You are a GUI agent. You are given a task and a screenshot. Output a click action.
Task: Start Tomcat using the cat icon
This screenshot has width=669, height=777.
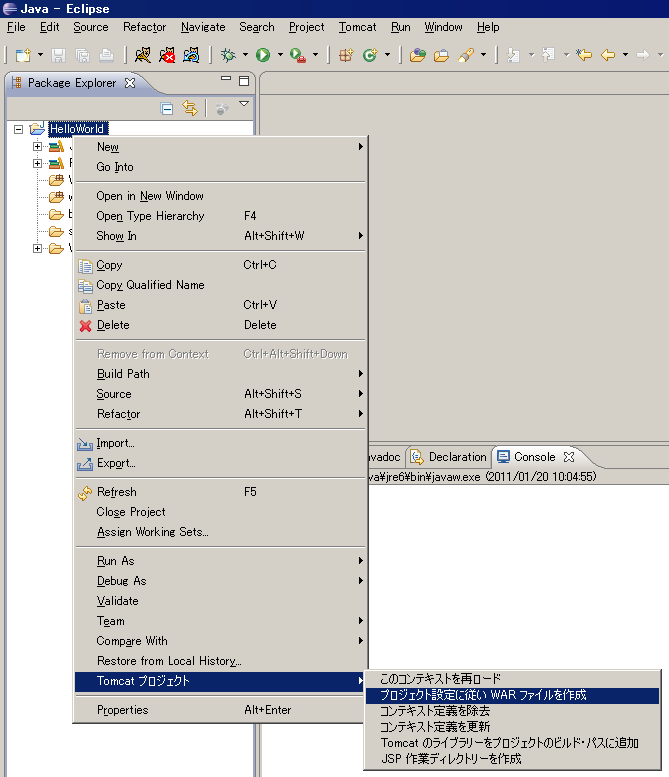[x=143, y=55]
